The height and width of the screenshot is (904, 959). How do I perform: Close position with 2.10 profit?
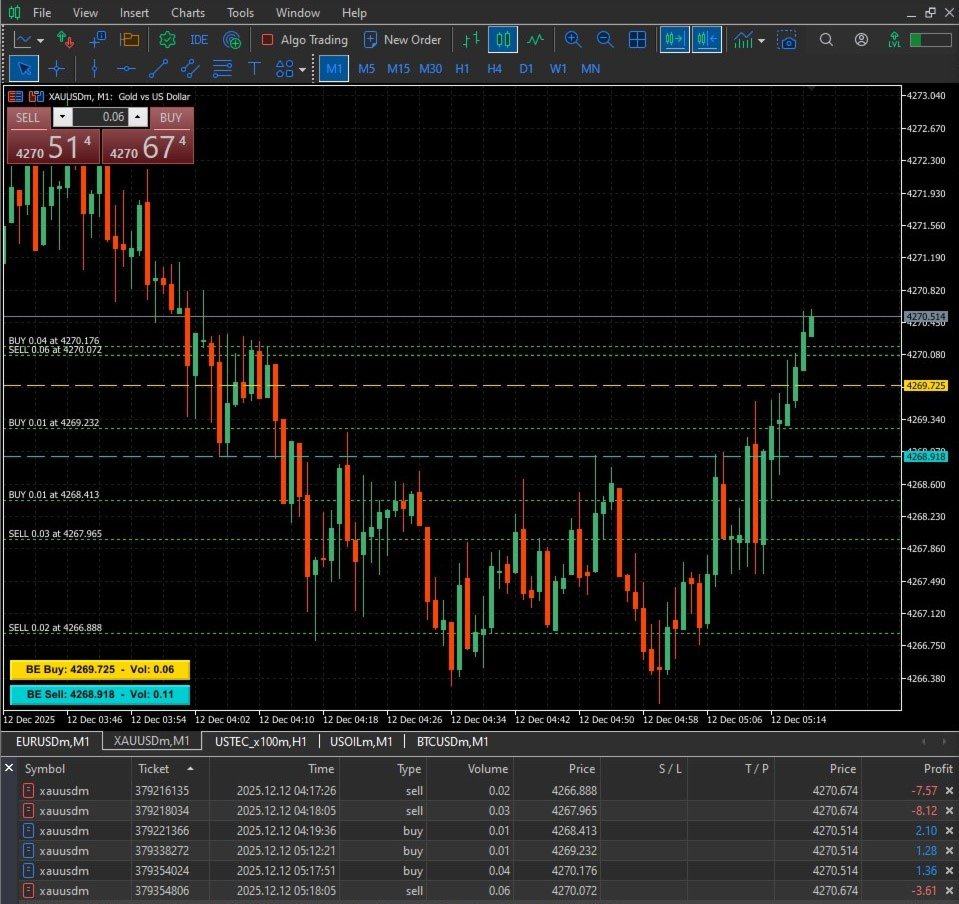tap(949, 831)
